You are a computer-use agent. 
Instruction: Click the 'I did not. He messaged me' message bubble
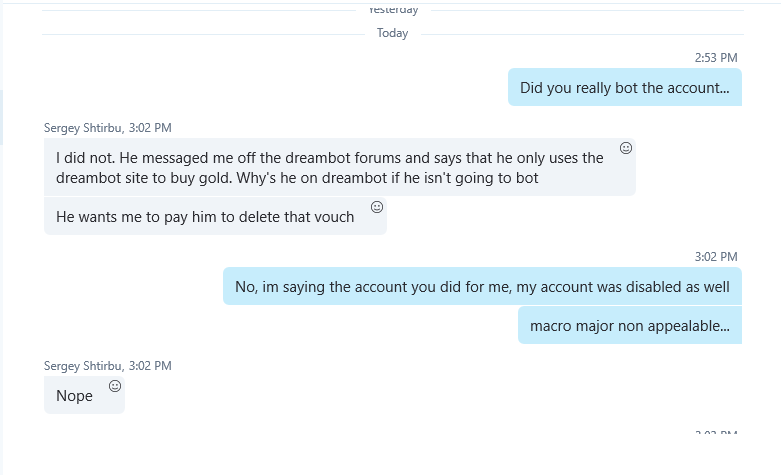pos(330,167)
